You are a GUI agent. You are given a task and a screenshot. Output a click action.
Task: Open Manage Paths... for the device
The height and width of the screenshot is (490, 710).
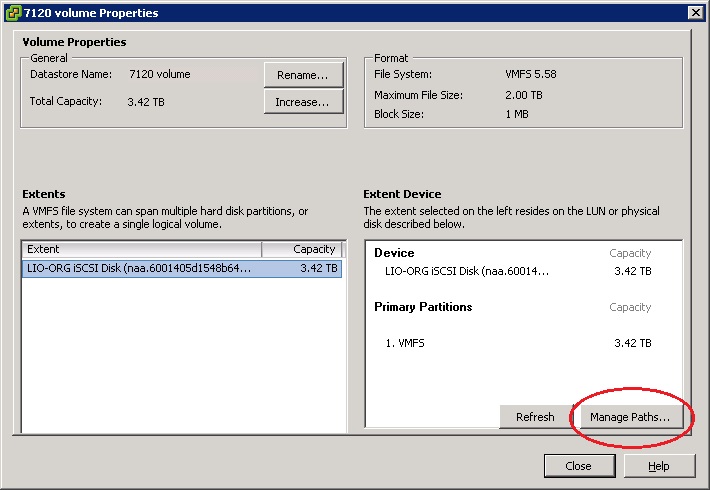[629, 417]
